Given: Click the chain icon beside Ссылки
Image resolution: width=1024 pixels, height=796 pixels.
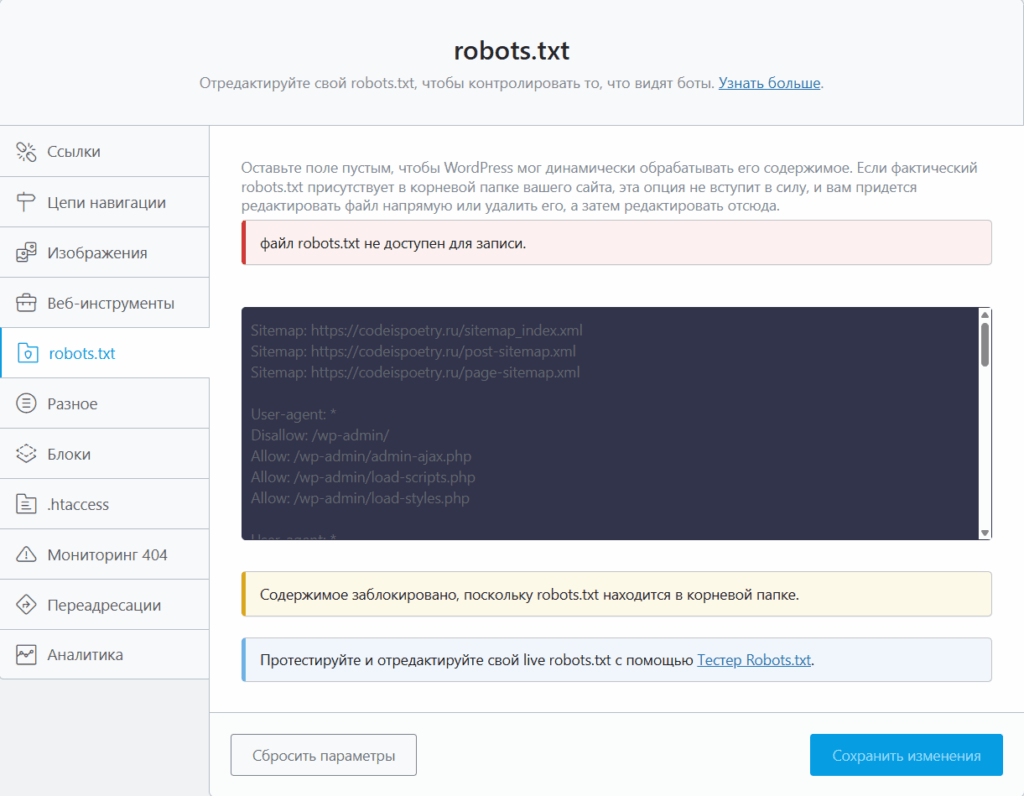Looking at the screenshot, I should [26, 152].
